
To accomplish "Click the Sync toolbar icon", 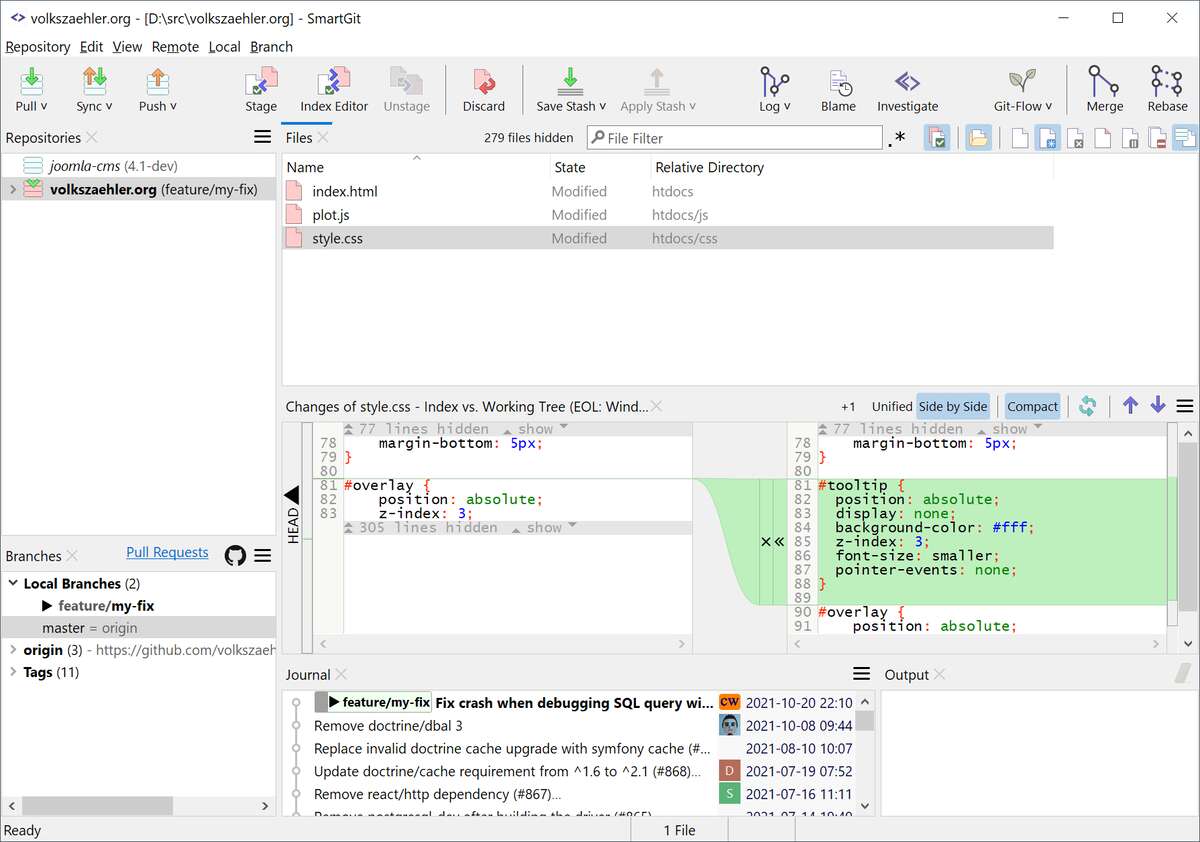I will [x=94, y=80].
